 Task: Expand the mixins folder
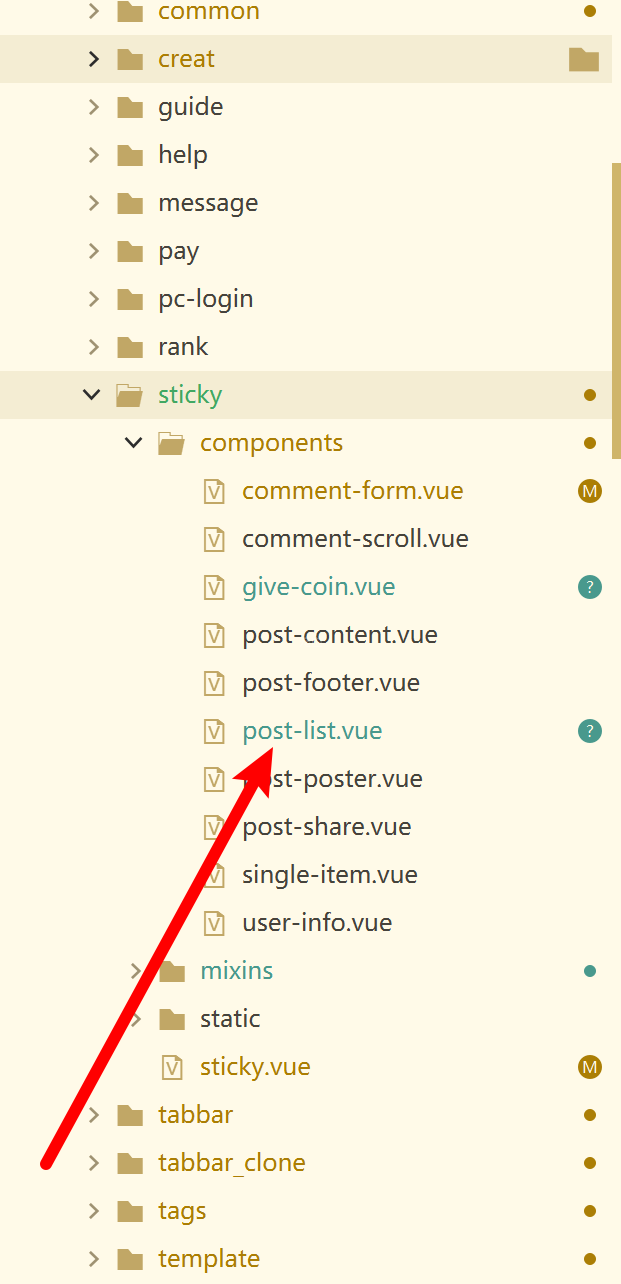tap(136, 971)
